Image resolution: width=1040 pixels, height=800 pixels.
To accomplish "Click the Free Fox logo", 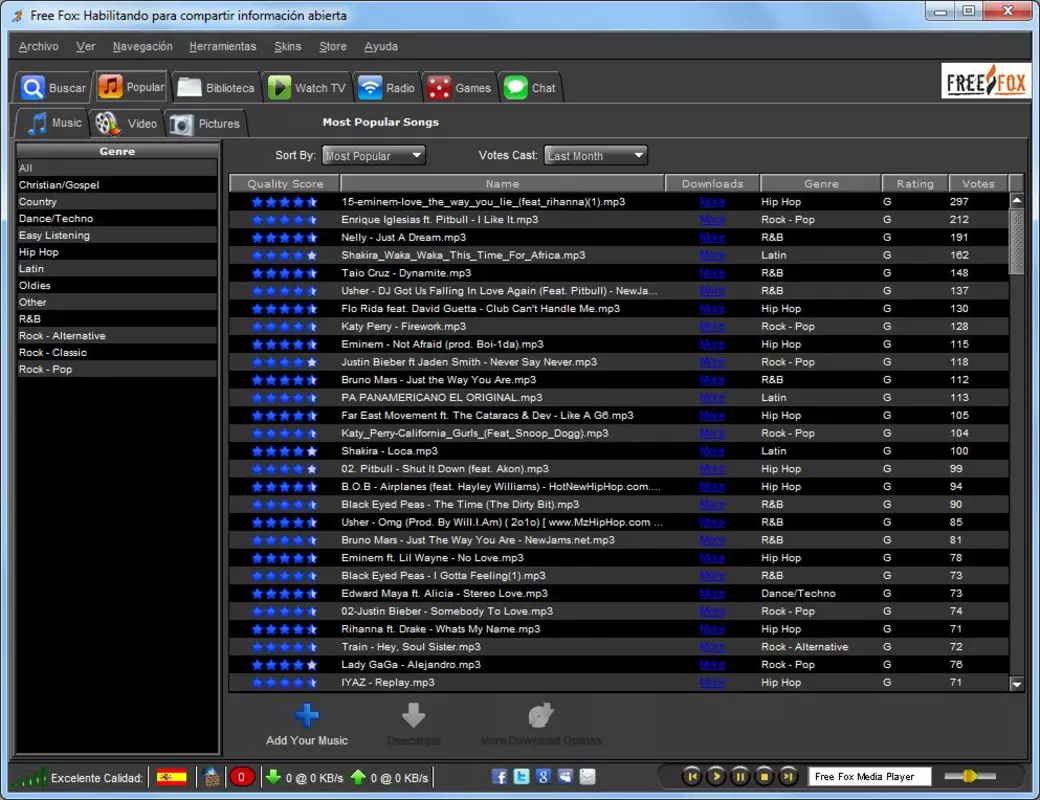I will coord(986,82).
